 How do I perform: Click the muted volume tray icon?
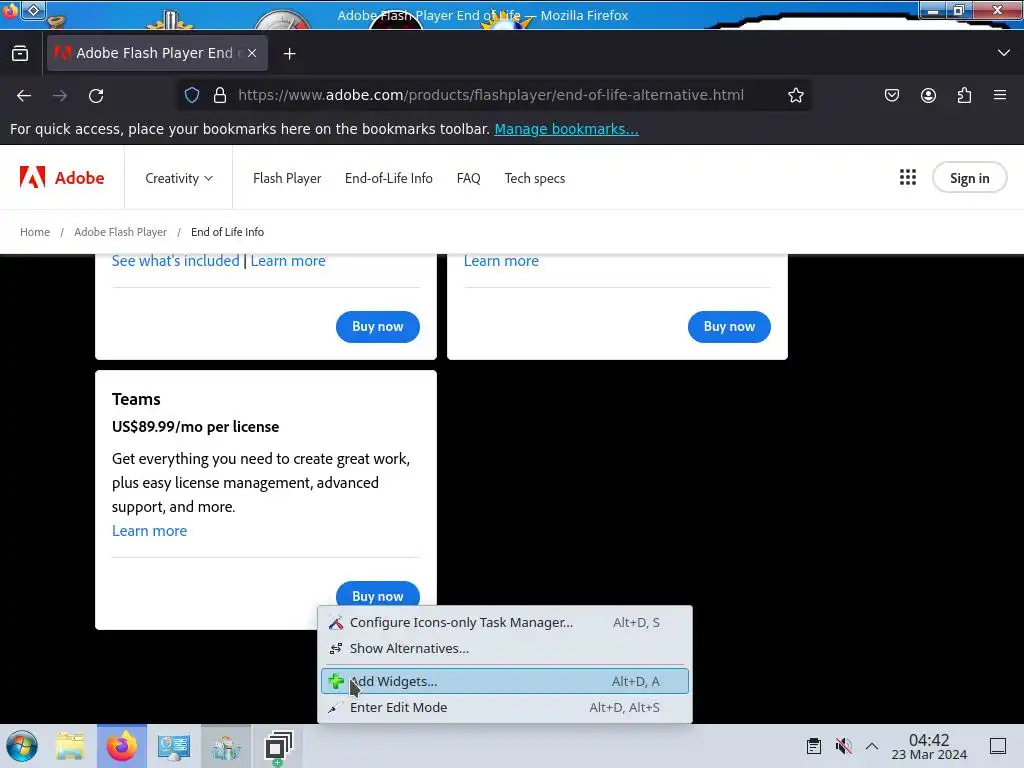point(844,746)
